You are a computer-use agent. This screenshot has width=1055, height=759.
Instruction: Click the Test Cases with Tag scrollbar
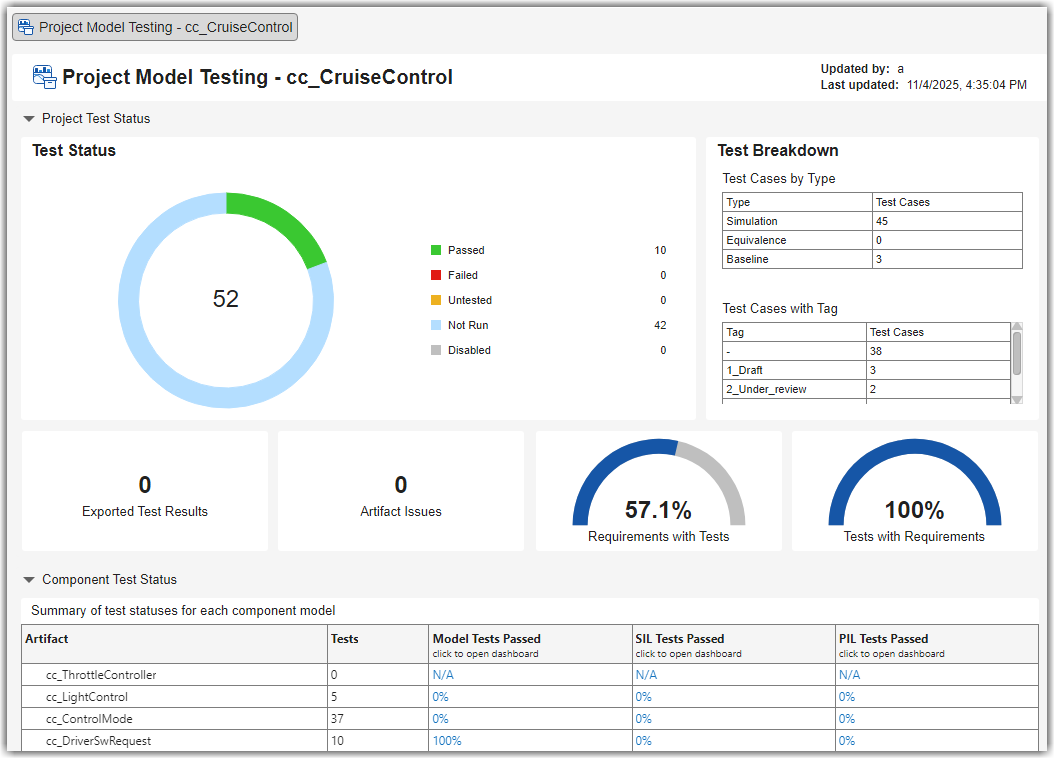click(1019, 360)
